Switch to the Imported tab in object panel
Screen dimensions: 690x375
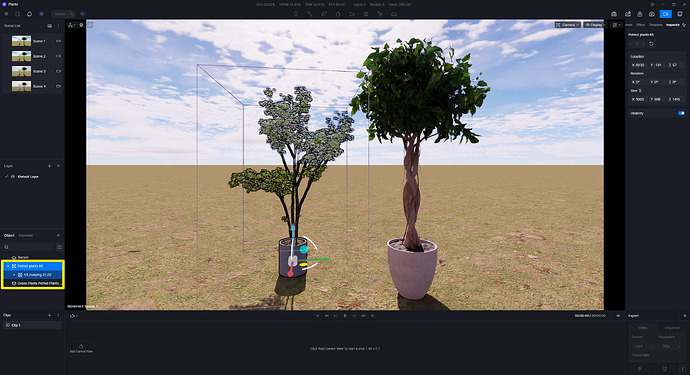26,235
